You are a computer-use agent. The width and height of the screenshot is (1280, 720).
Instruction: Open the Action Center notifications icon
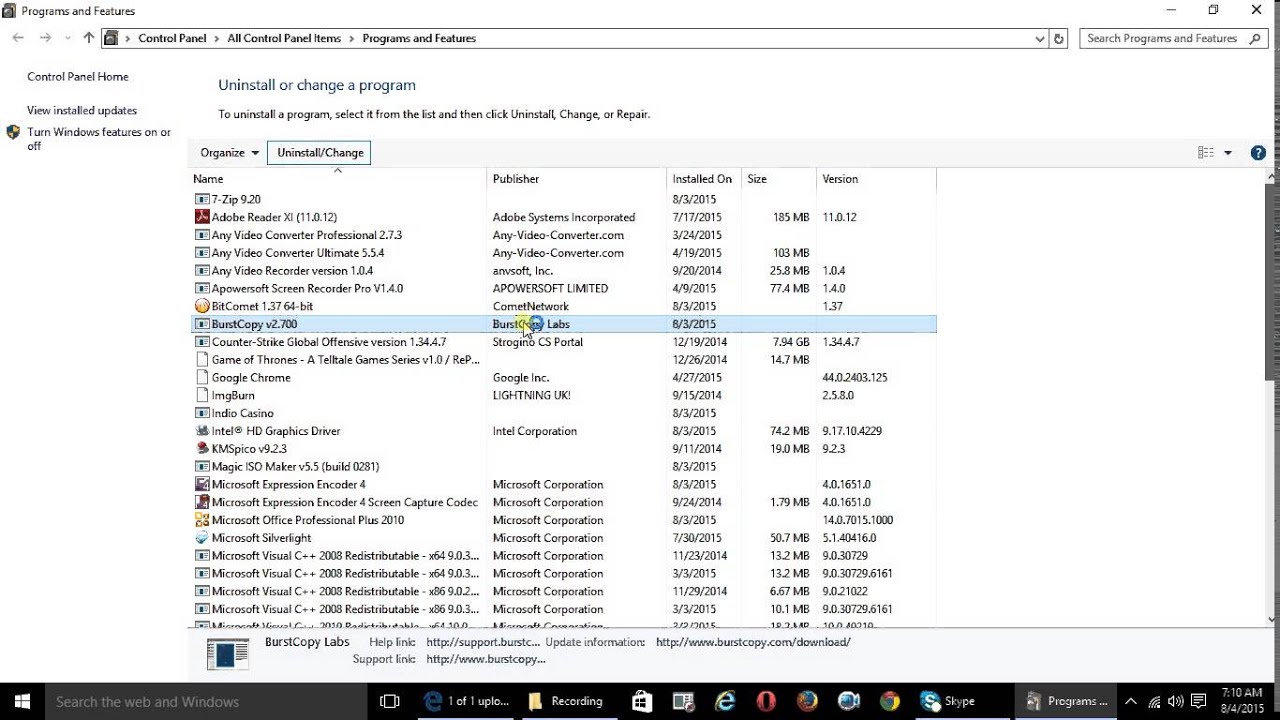point(1200,701)
